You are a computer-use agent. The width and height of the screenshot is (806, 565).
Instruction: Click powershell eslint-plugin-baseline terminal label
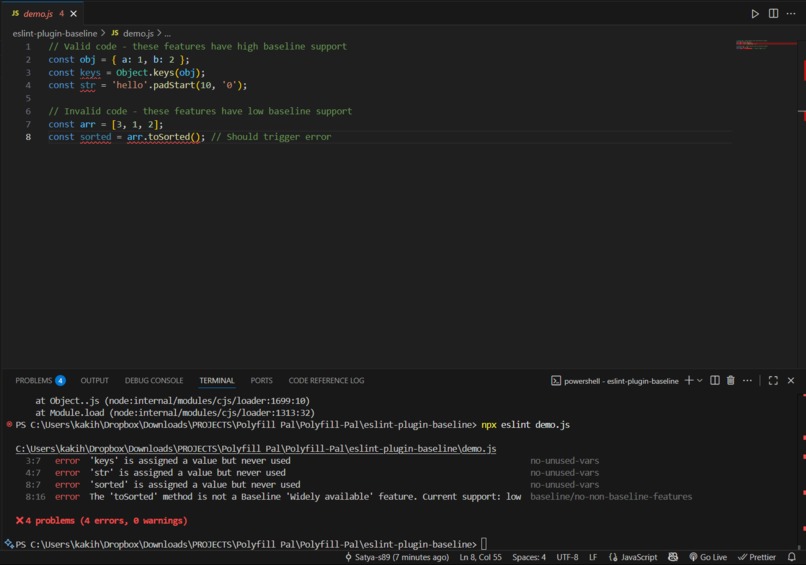pos(615,381)
